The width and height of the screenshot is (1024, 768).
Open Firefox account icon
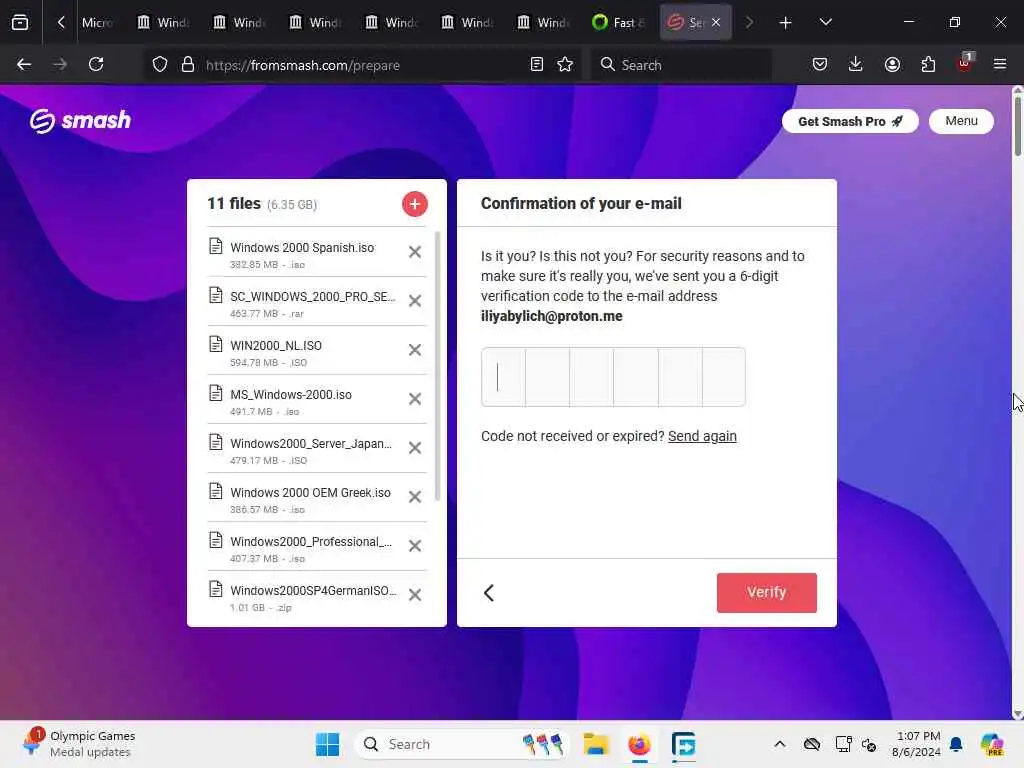(x=892, y=65)
